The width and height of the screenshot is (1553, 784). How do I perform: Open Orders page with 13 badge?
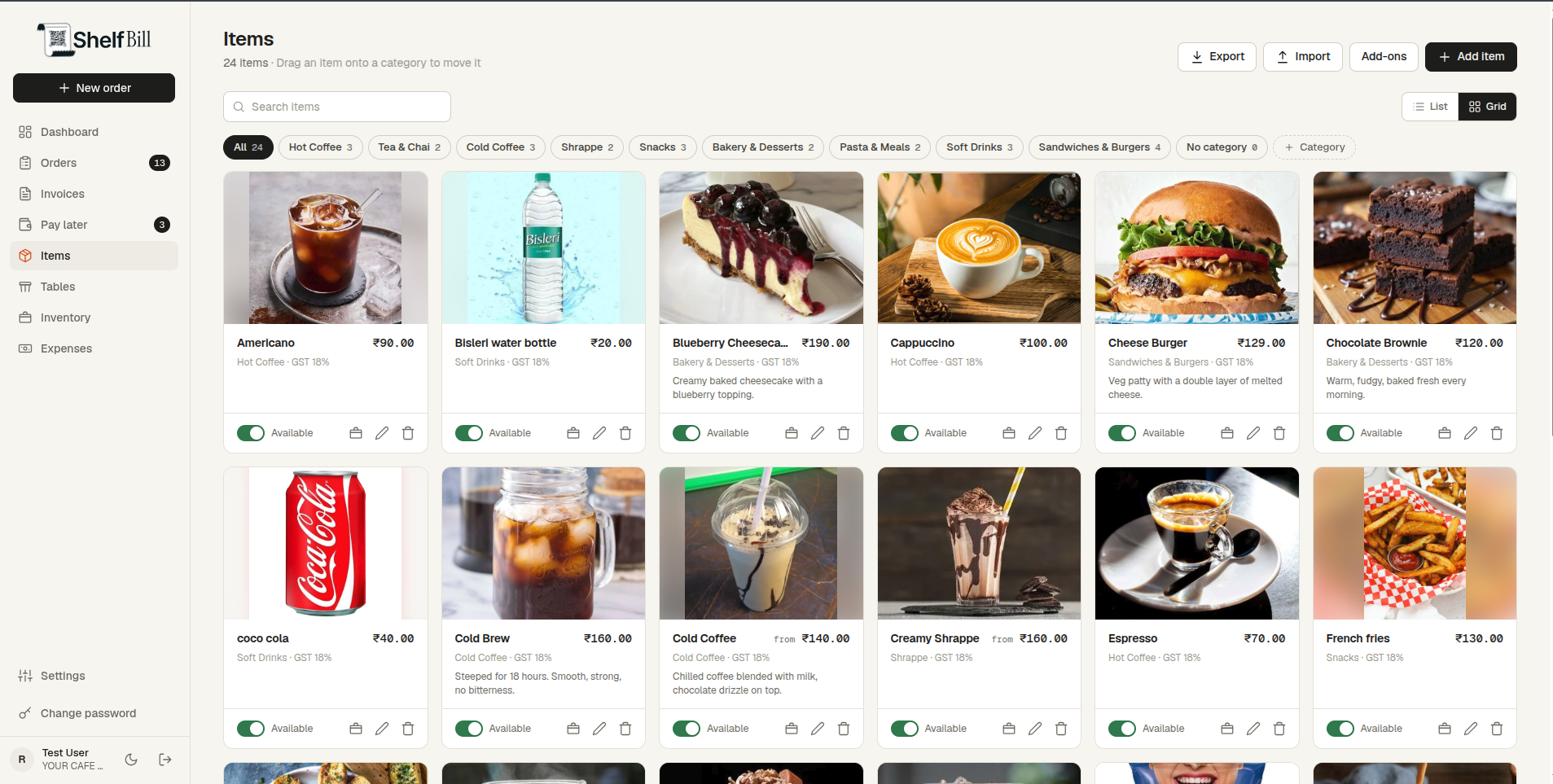[x=94, y=163]
